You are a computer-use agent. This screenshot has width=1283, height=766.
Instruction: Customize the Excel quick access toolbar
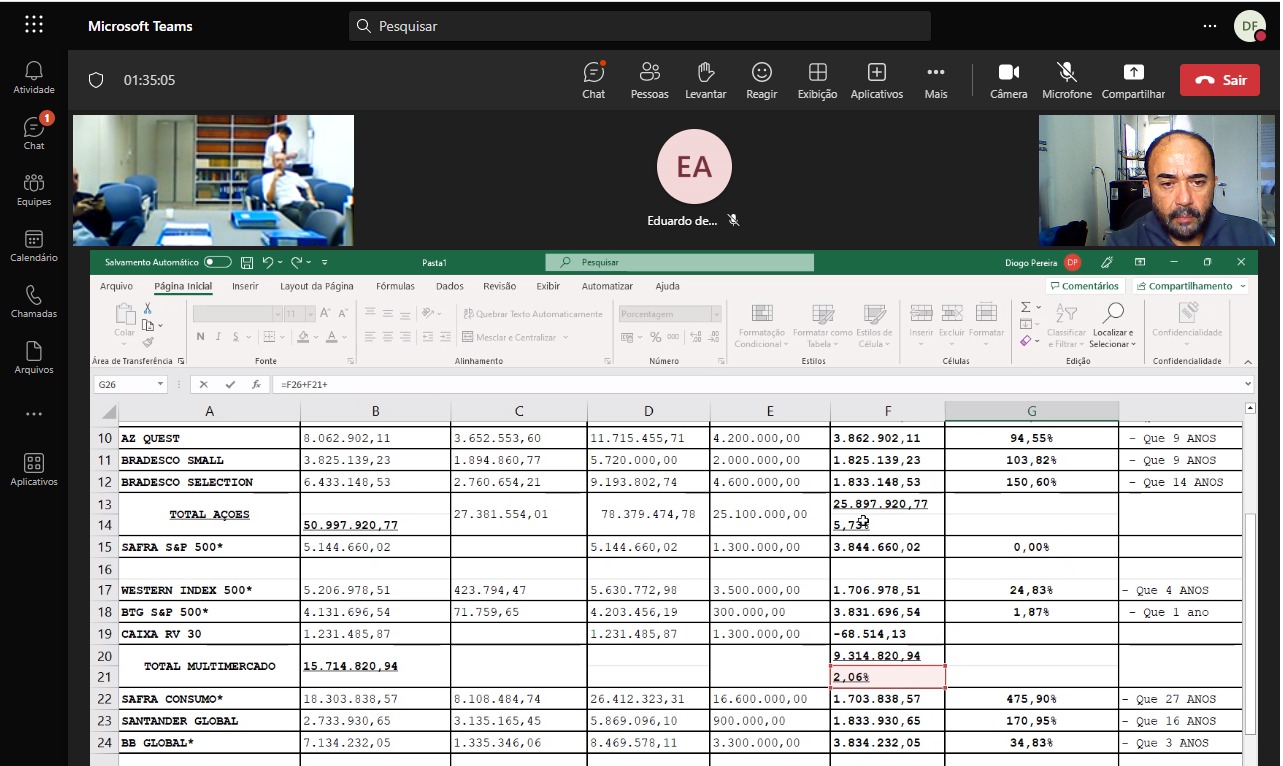tap(324, 262)
